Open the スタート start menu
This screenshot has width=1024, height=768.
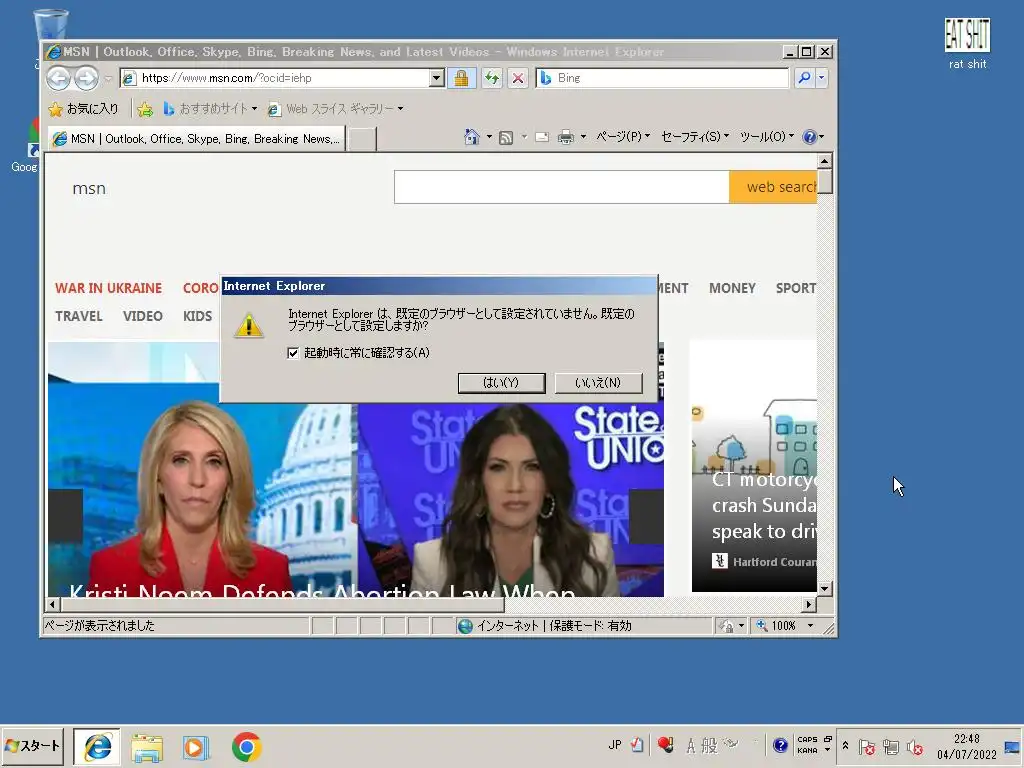click(x=32, y=746)
